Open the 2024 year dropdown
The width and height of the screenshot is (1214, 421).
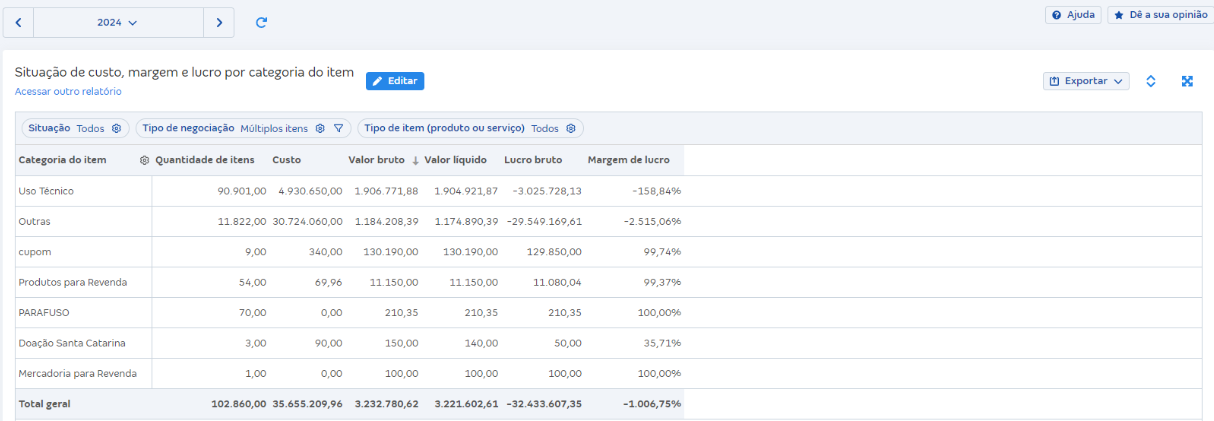tap(118, 22)
